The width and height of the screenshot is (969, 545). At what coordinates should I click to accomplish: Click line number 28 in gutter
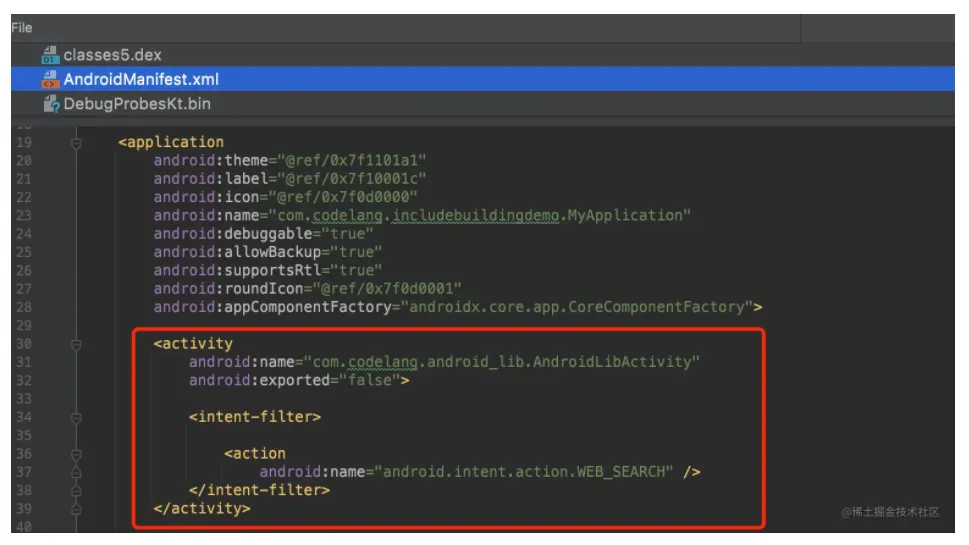coord(24,307)
